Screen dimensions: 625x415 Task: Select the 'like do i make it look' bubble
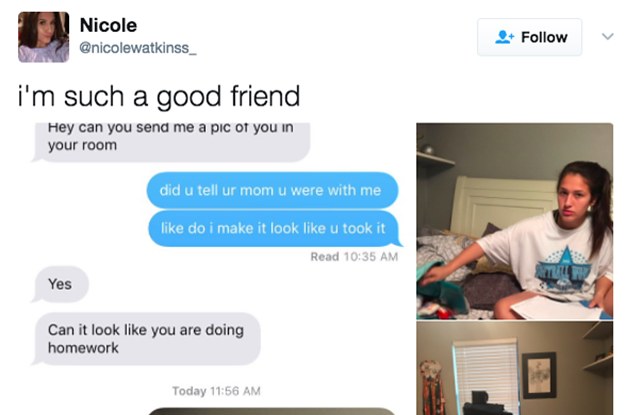[x=274, y=228]
